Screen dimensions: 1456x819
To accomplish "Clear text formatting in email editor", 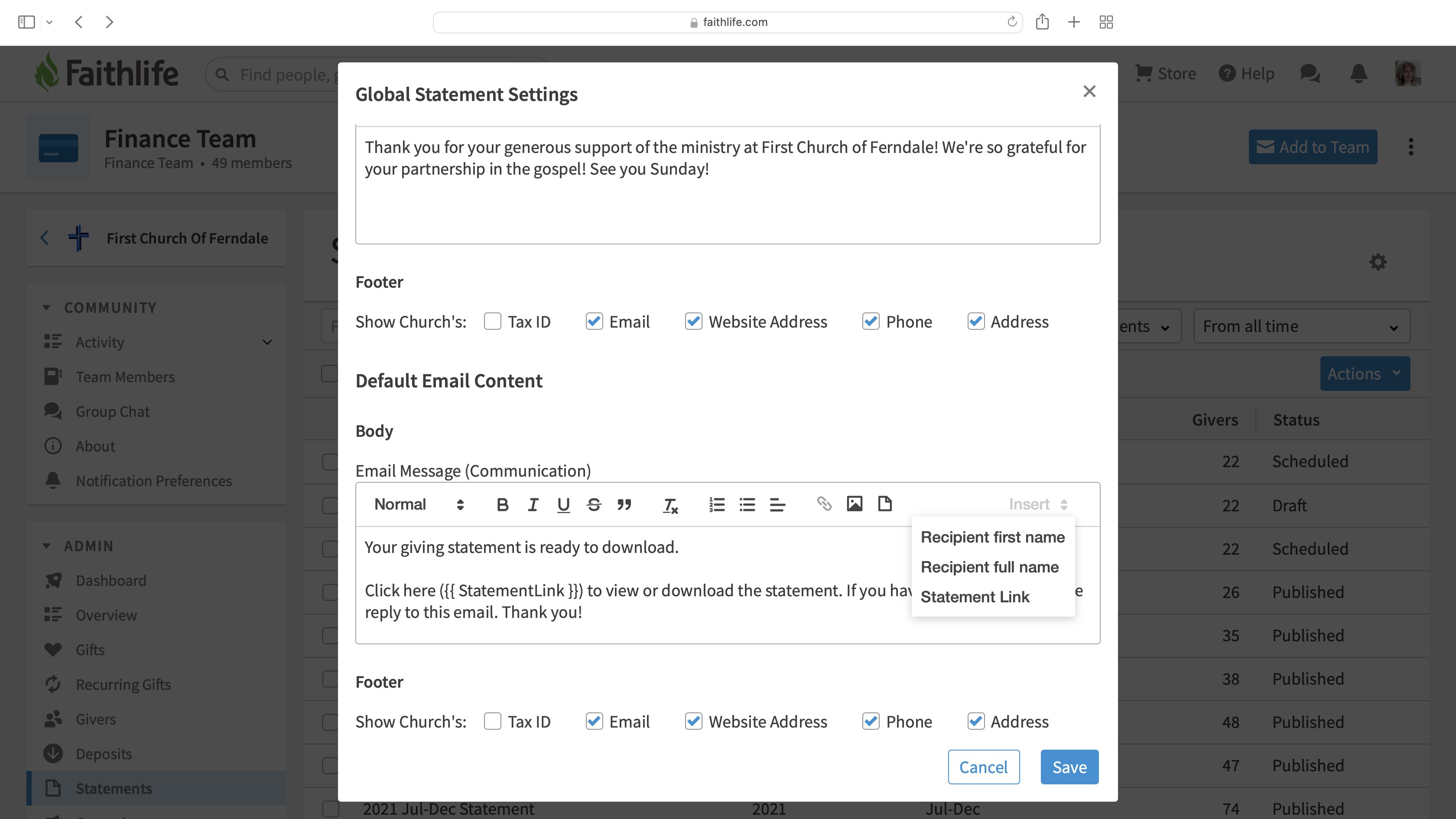I will tap(670, 505).
